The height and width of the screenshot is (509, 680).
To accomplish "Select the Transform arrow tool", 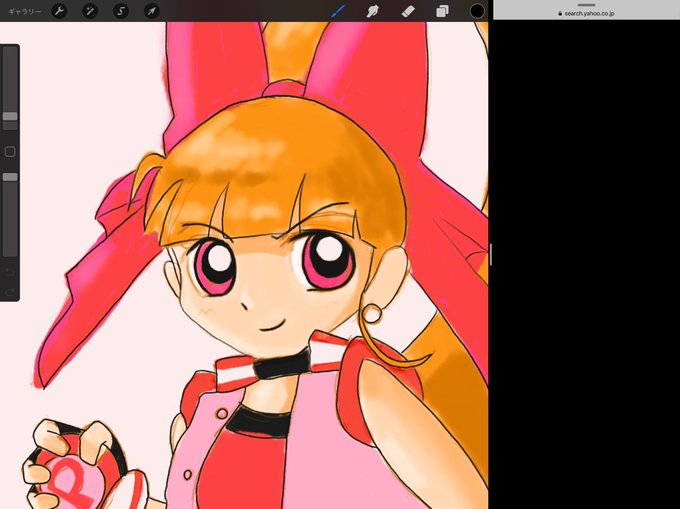I will (x=151, y=11).
